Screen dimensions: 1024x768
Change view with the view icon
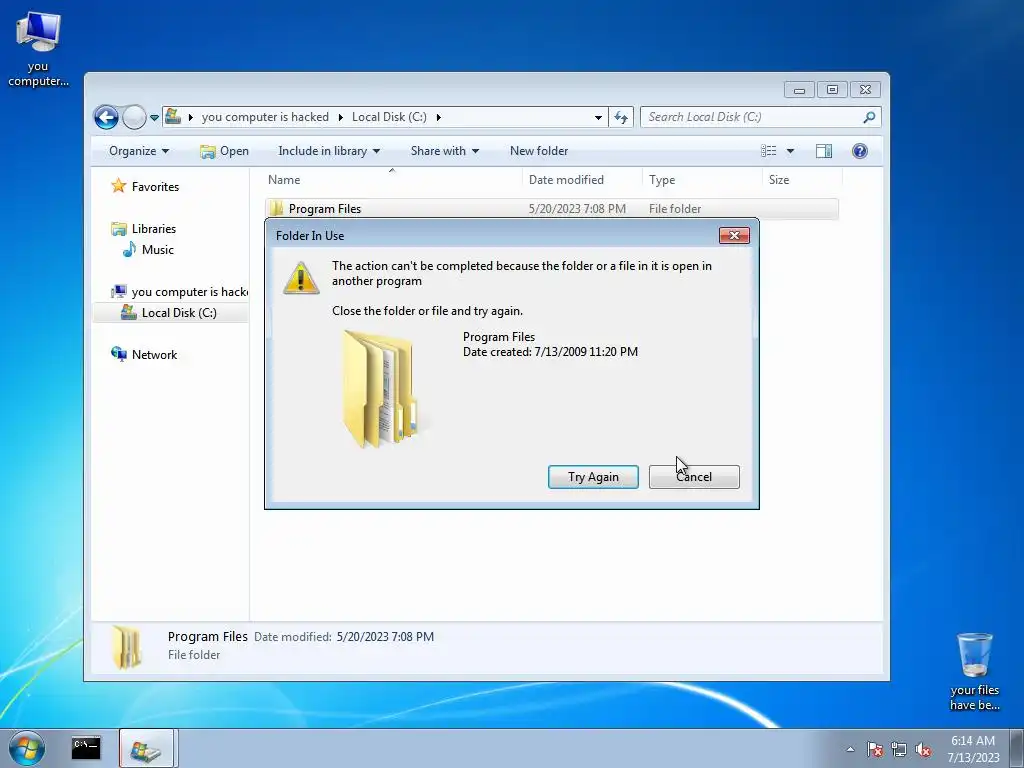click(x=769, y=151)
